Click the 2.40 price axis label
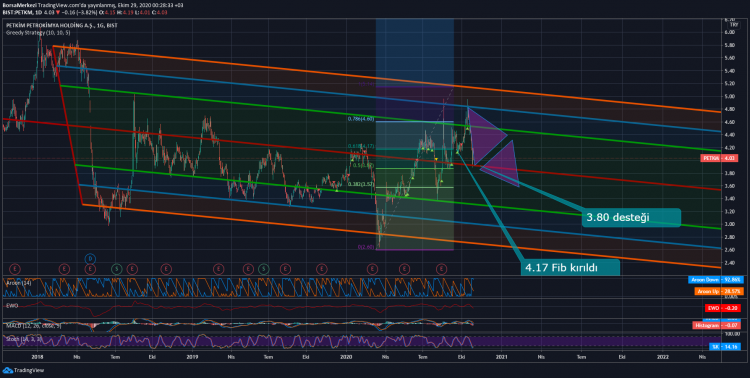 pos(730,263)
